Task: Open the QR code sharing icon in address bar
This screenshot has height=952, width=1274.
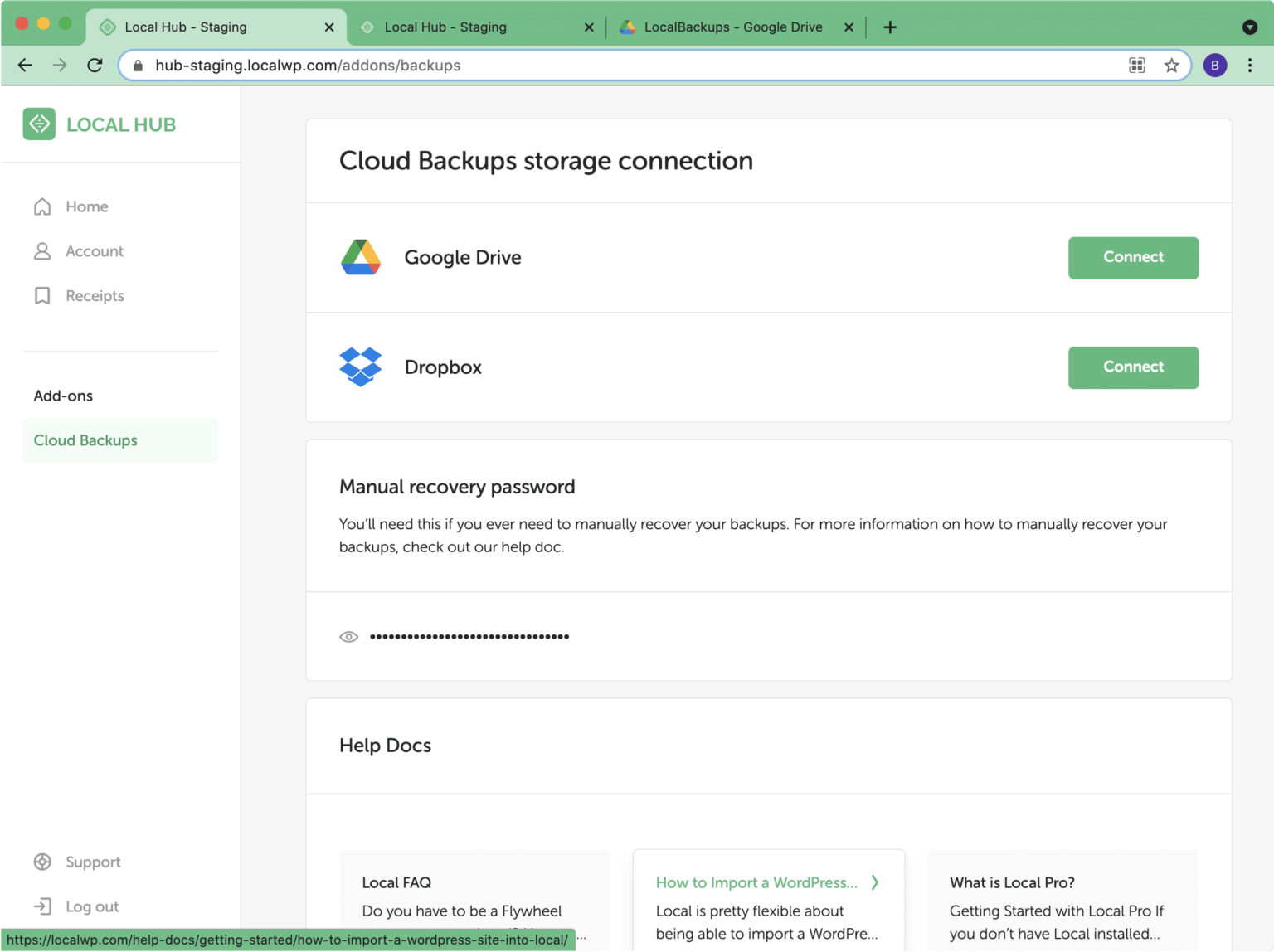Action: coord(1136,65)
